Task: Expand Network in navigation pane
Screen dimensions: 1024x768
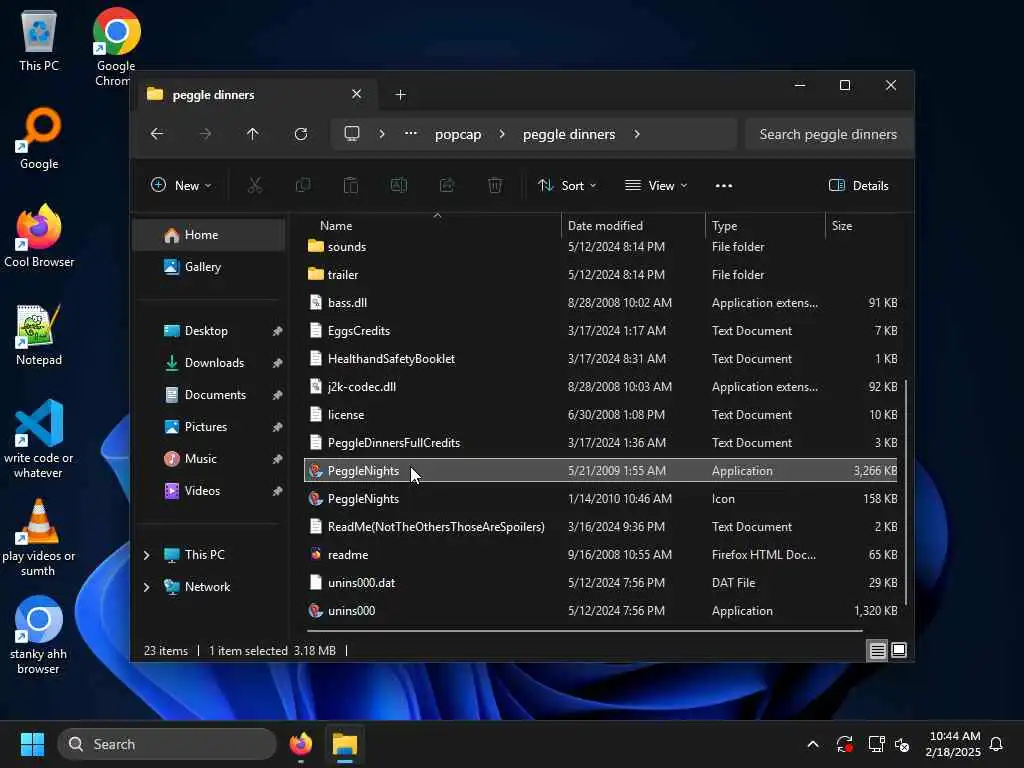Action: [x=147, y=587]
